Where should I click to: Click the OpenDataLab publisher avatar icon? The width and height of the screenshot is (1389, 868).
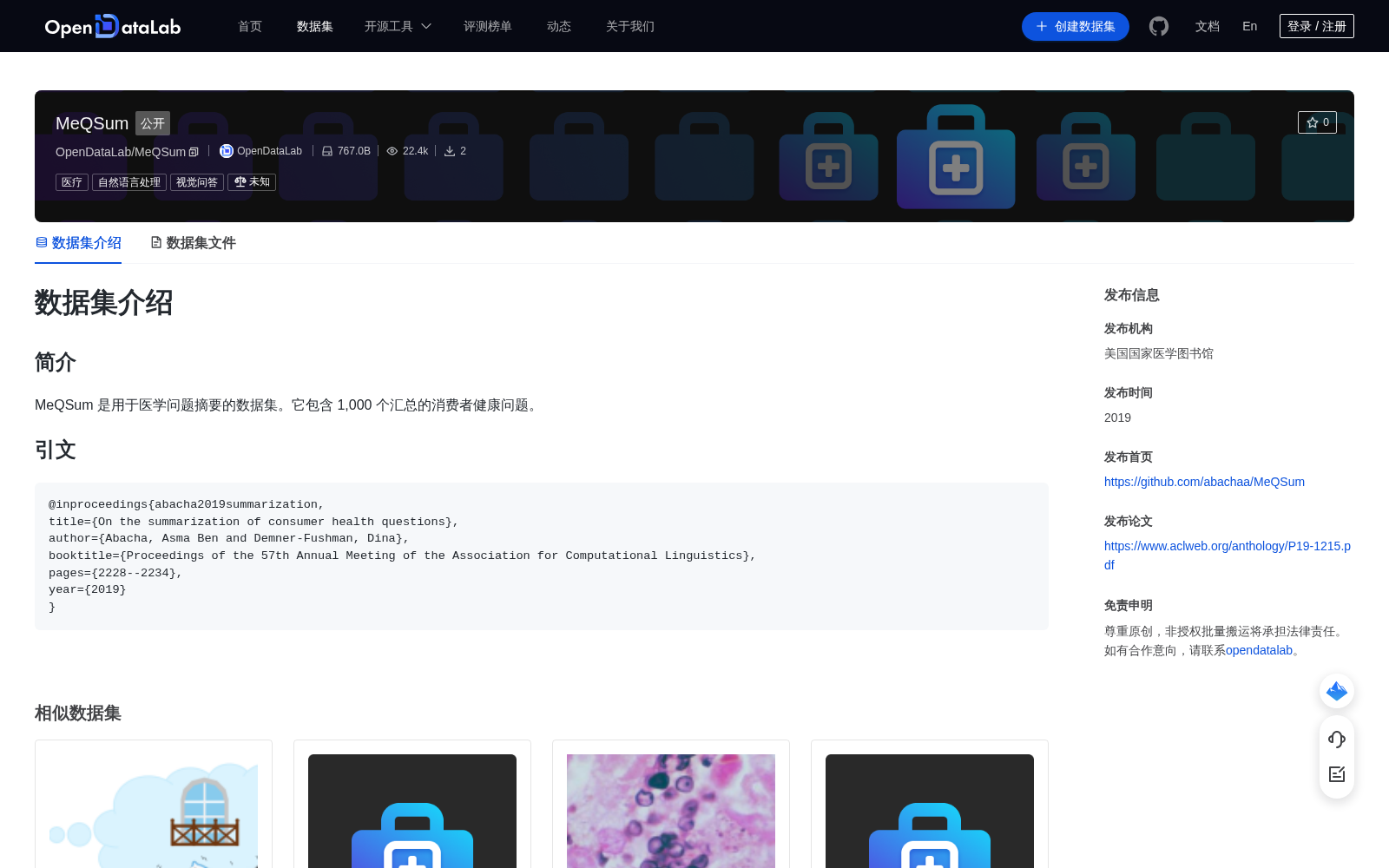pos(227,151)
